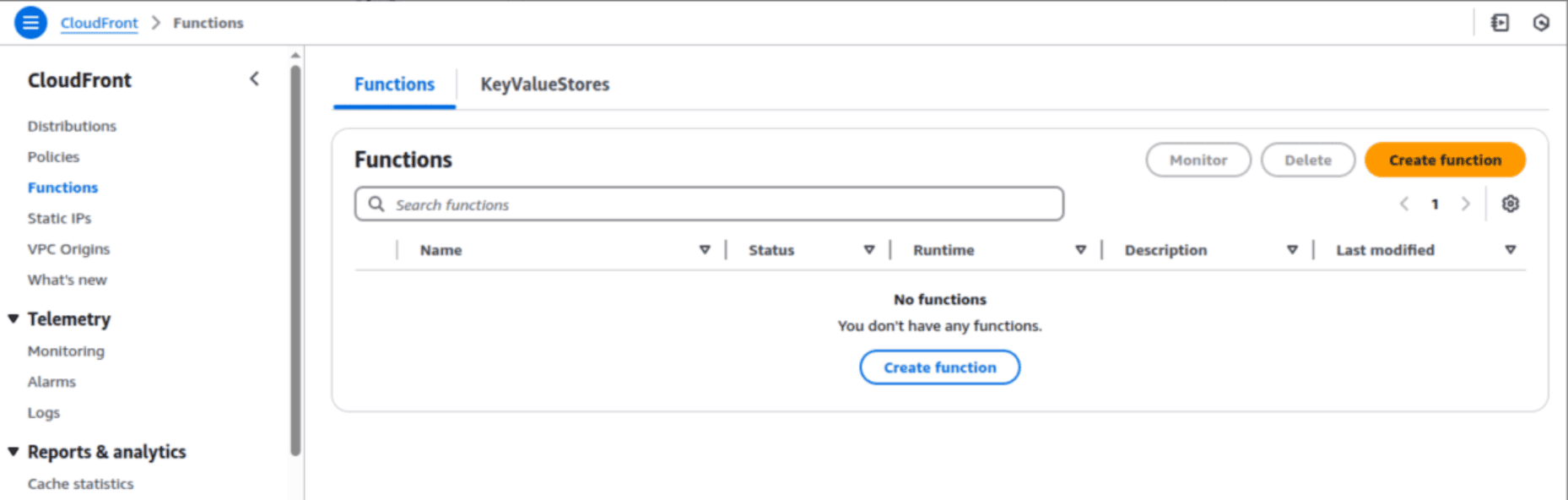
Task: Sort by Status column arrow
Action: [x=868, y=250]
